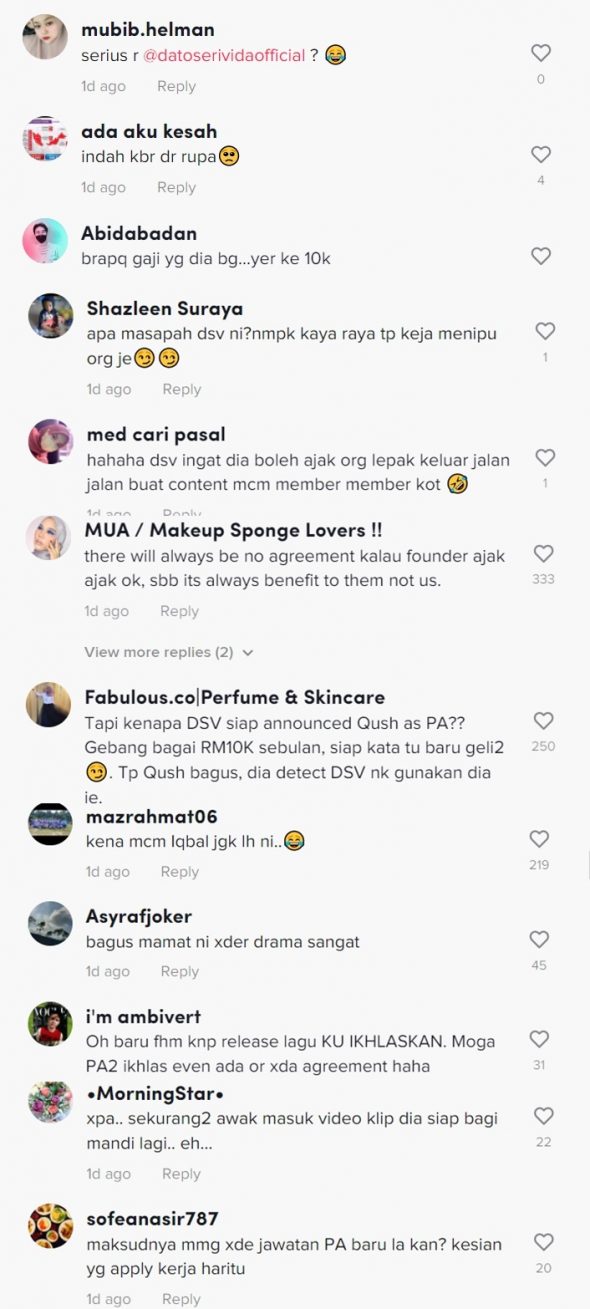Like Abidabadan's comment about gaji

tap(541, 256)
